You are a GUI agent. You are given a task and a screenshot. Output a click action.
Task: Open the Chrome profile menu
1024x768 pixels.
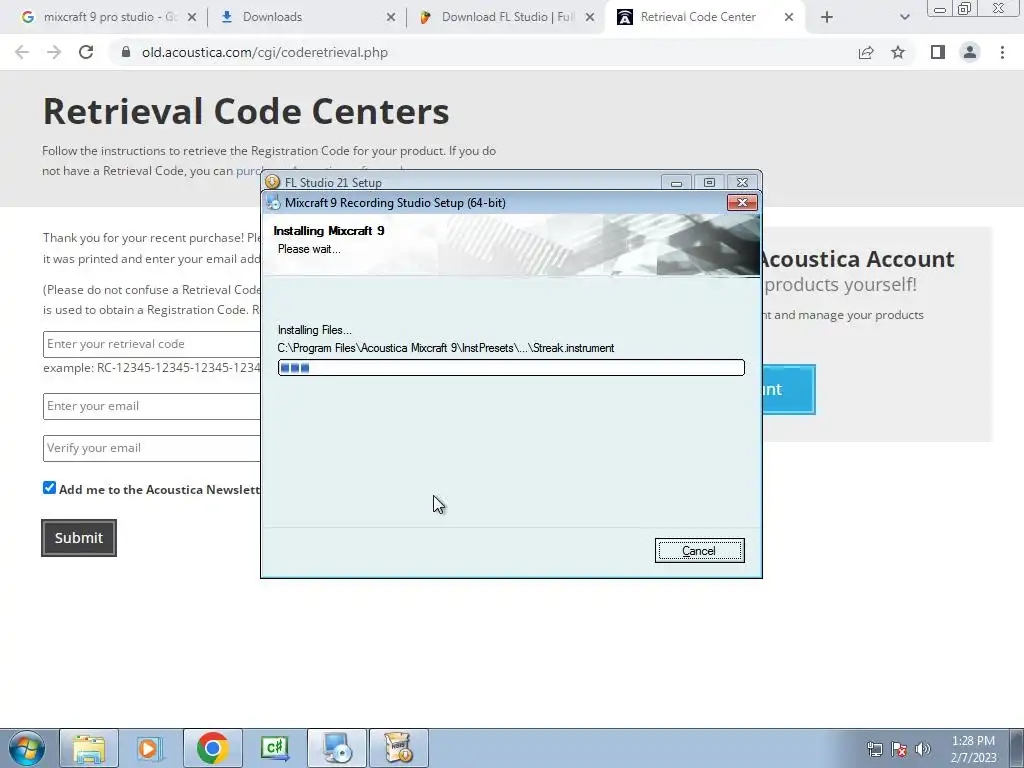pos(970,52)
